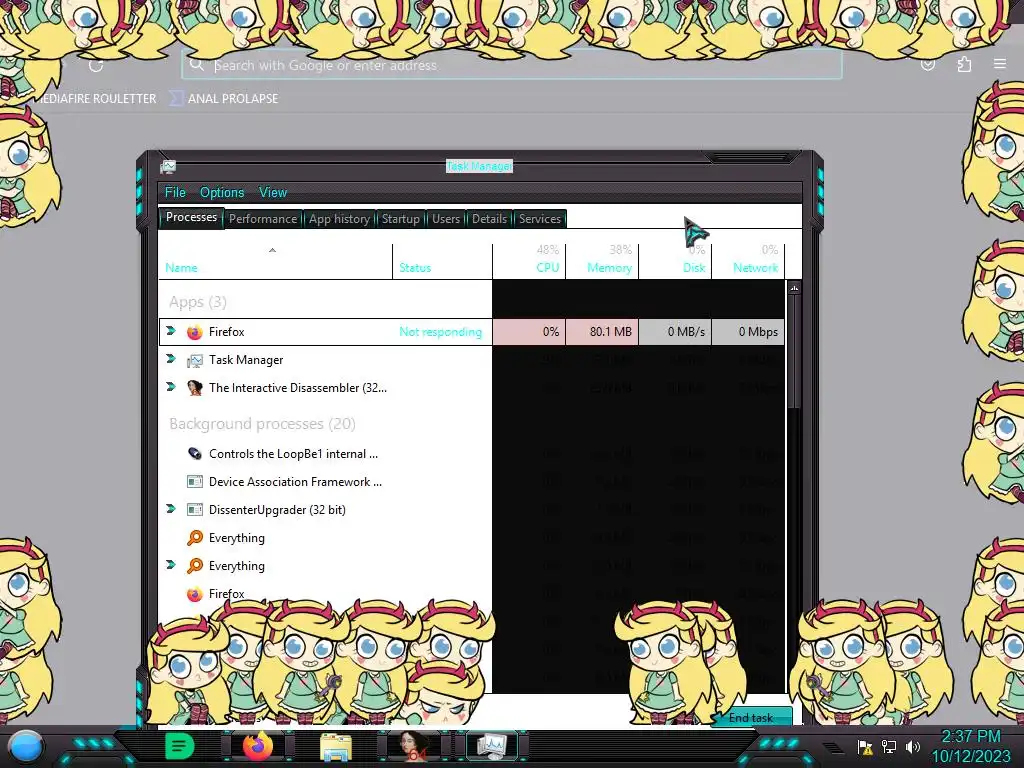Screen dimensions: 1024x768
Task: Open the Options menu in Task Manager
Action: tap(222, 193)
